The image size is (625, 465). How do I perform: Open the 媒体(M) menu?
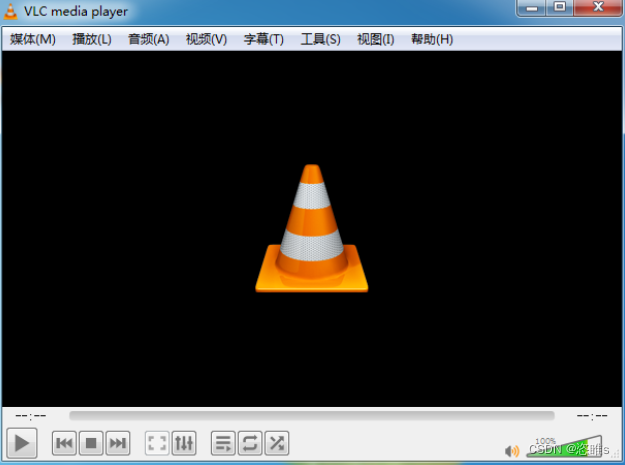(33, 39)
